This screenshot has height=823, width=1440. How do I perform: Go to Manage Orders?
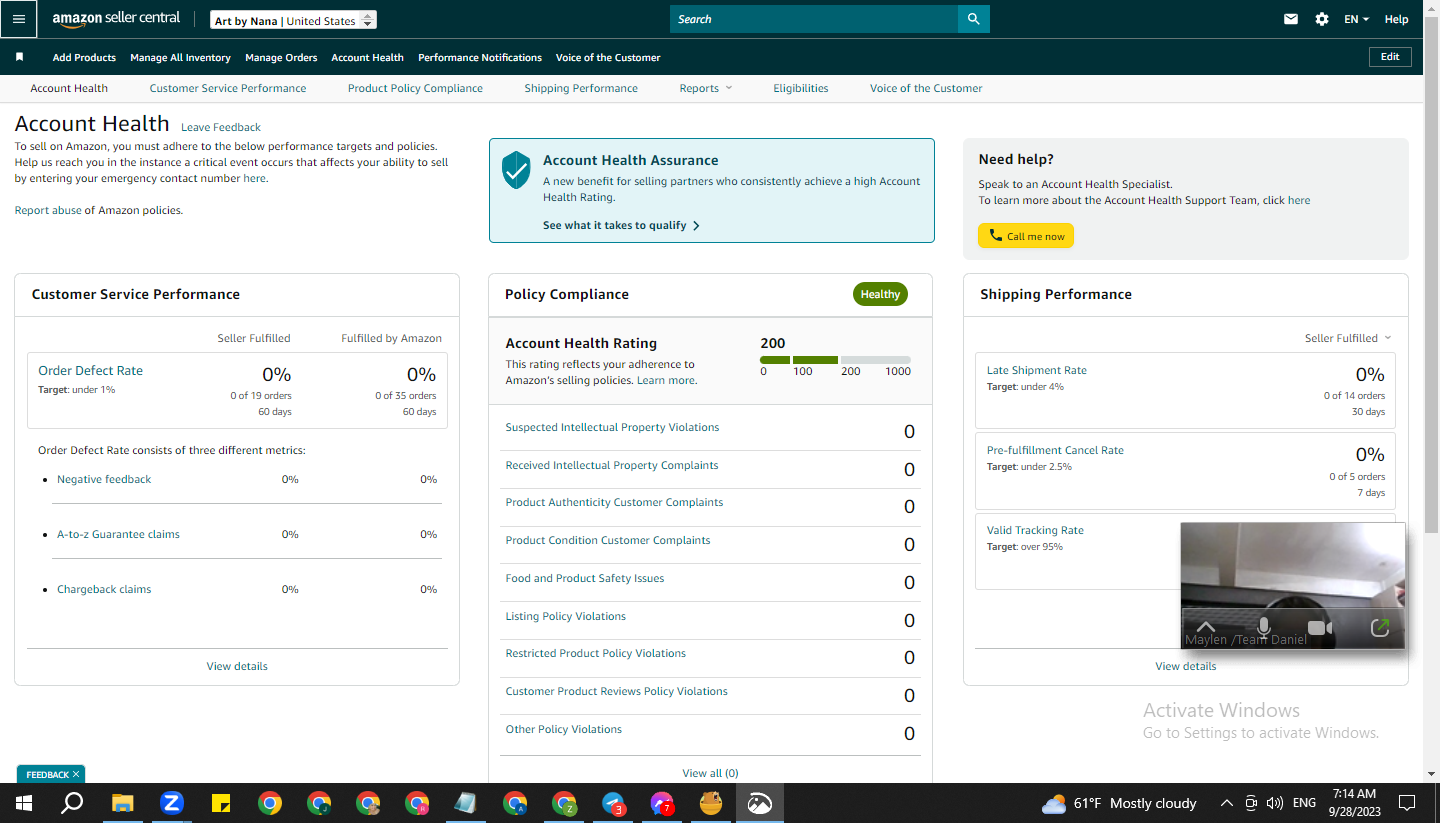coord(281,57)
